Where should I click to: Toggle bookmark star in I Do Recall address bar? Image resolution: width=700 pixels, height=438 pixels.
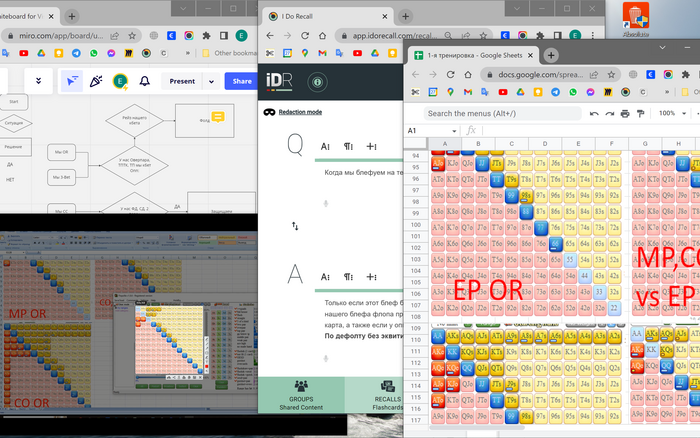[483, 36]
